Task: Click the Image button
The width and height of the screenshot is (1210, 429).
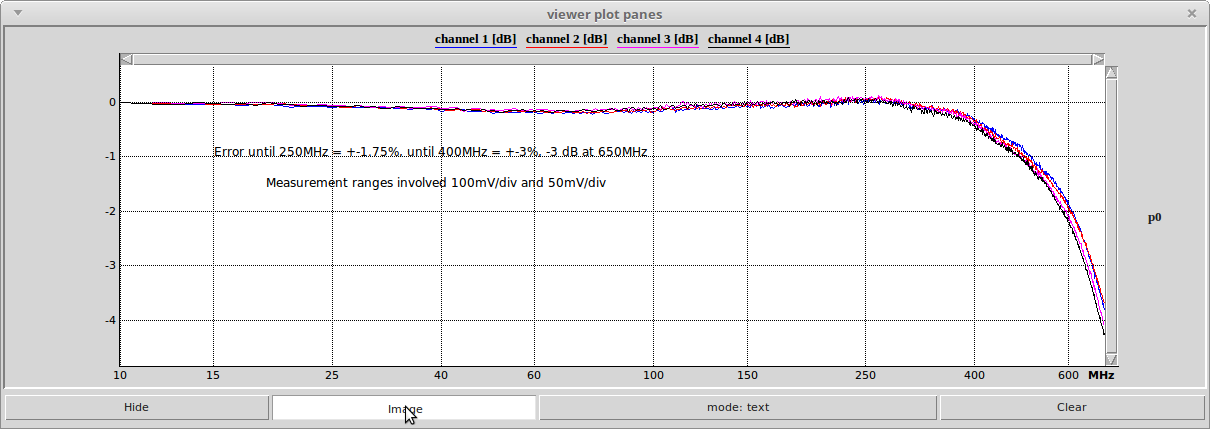Action: [405, 407]
